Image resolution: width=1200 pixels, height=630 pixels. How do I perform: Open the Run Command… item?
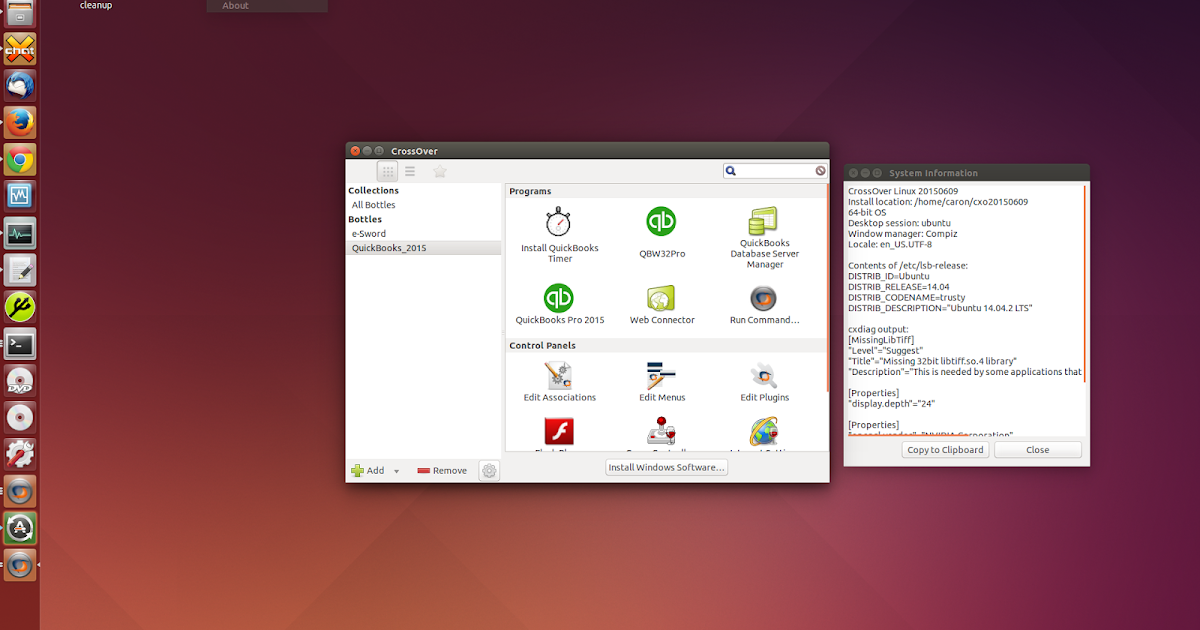(764, 298)
